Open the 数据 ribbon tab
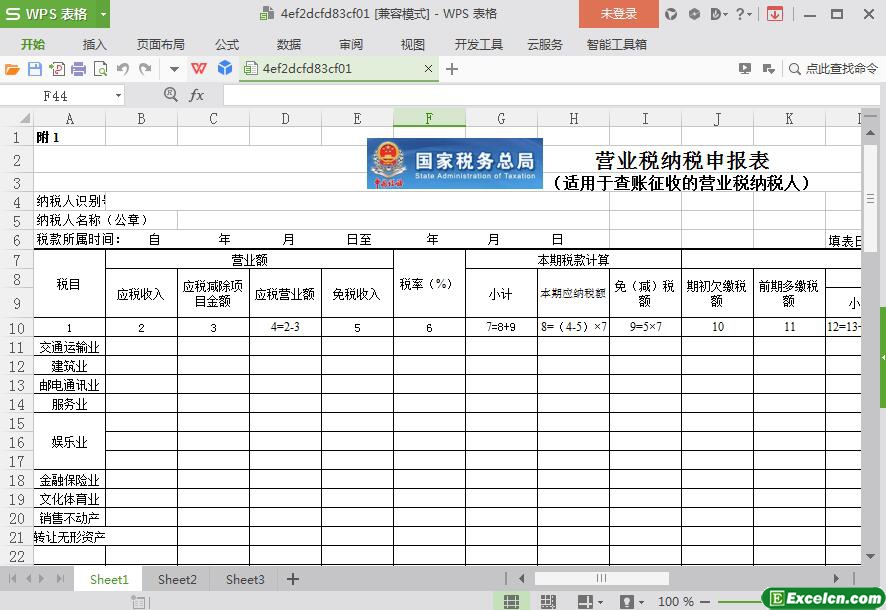This screenshot has width=886, height=610. pos(289,44)
